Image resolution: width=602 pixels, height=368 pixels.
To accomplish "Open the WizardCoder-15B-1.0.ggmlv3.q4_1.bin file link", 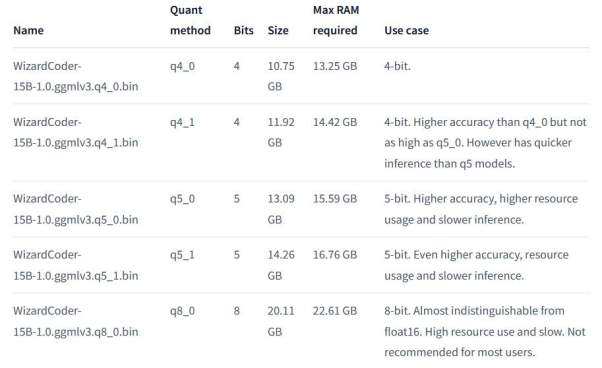I will [x=76, y=132].
